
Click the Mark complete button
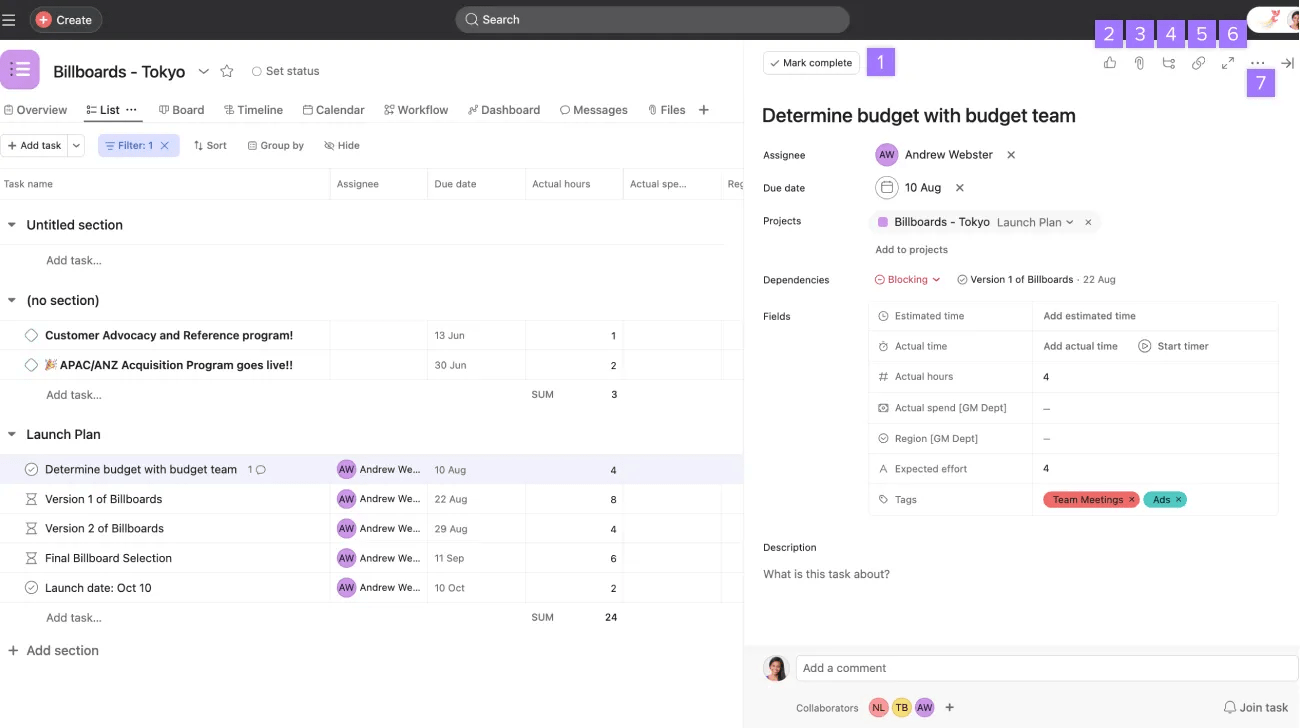810,62
